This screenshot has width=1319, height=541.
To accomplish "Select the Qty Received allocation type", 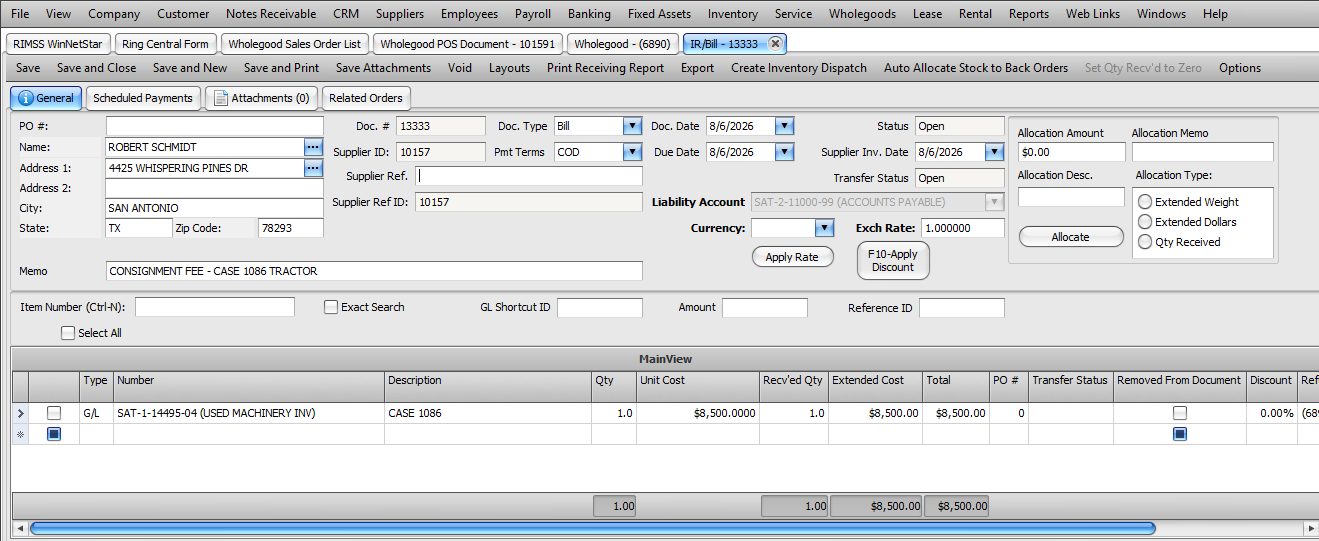I will tap(1145, 242).
